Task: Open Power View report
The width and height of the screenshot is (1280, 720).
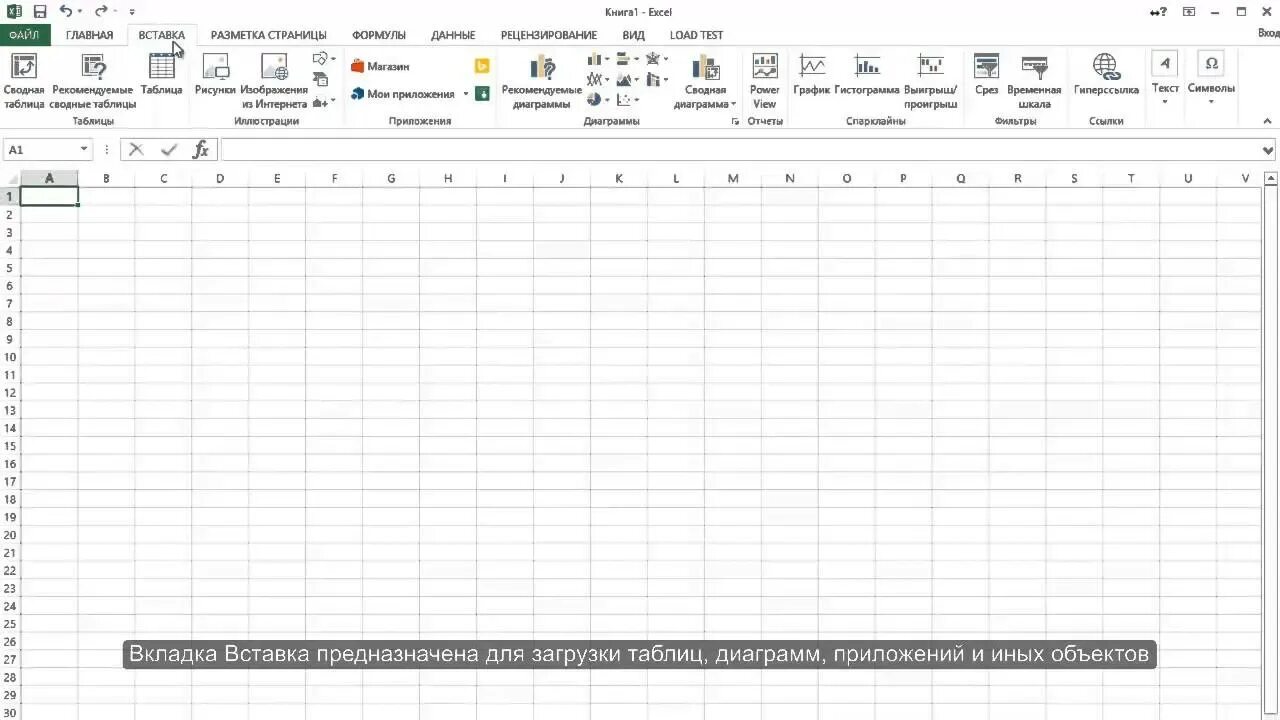Action: pyautogui.click(x=765, y=80)
